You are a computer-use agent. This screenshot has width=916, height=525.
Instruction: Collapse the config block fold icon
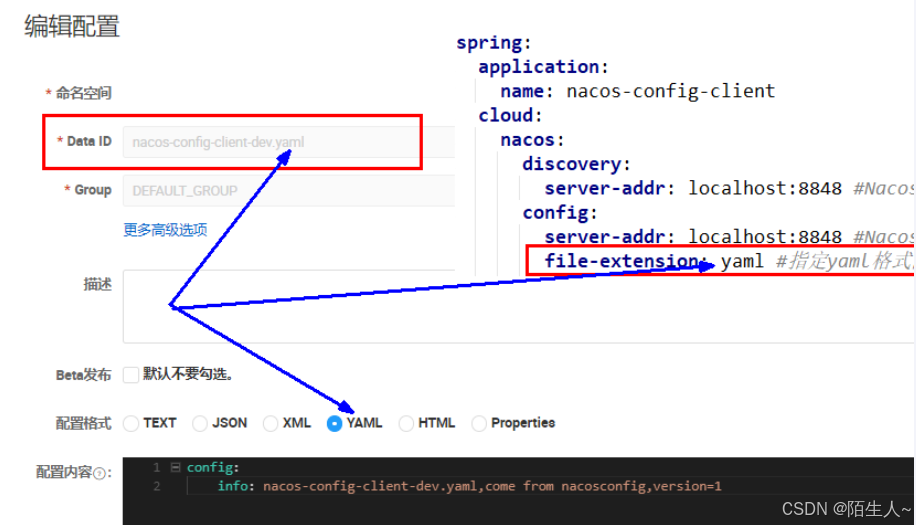(x=175, y=467)
